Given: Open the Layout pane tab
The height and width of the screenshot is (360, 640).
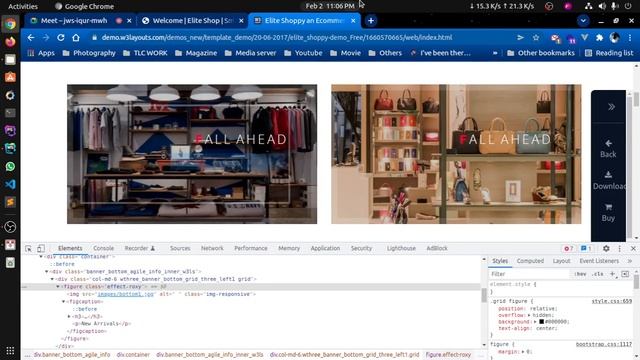Looking at the screenshot, I should (561, 261).
